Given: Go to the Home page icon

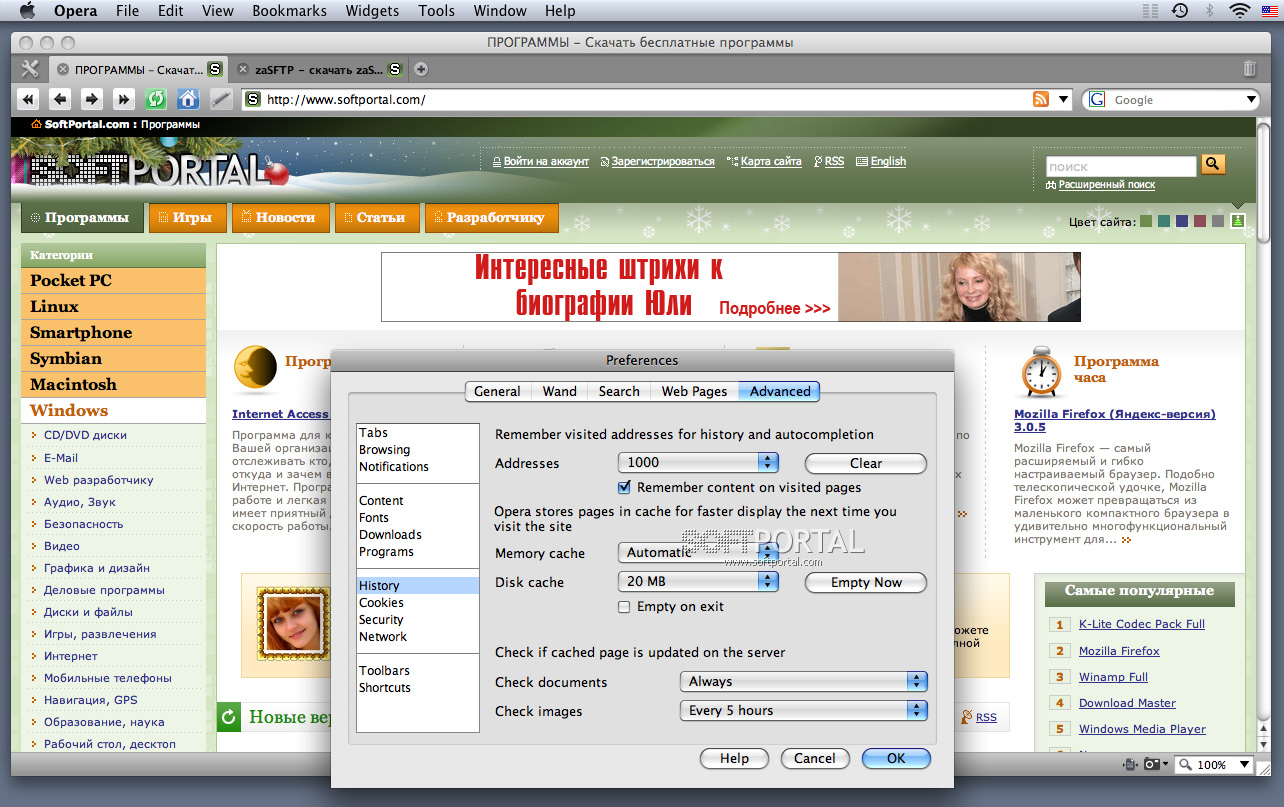Looking at the screenshot, I should pyautogui.click(x=188, y=99).
